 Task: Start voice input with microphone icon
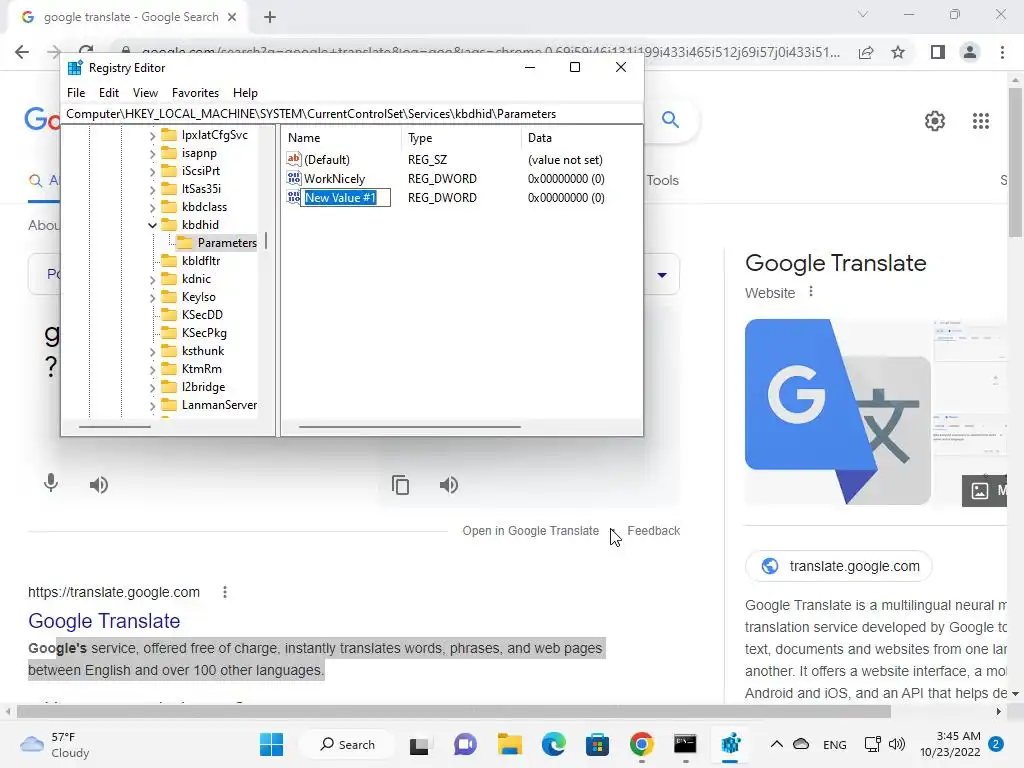point(50,484)
